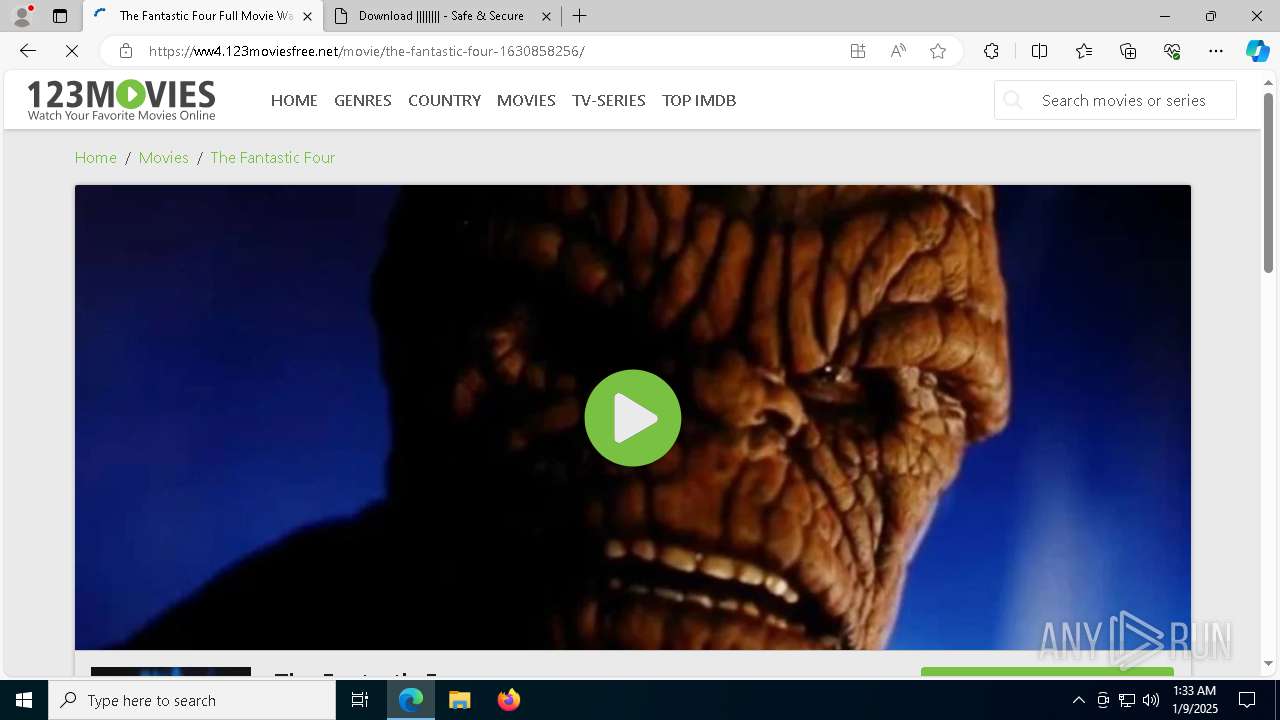Follow the Home breadcrumb link

coord(96,157)
